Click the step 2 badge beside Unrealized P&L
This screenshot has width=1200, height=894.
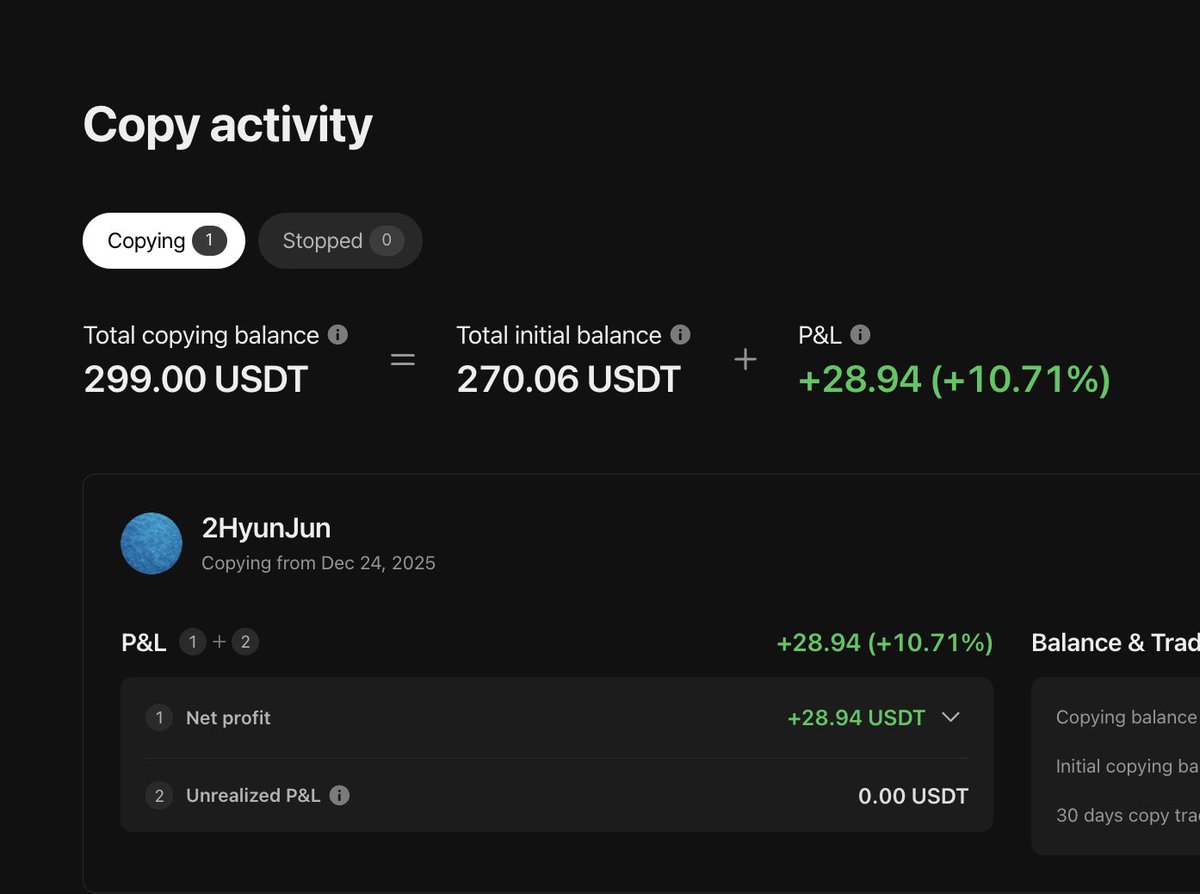click(159, 796)
